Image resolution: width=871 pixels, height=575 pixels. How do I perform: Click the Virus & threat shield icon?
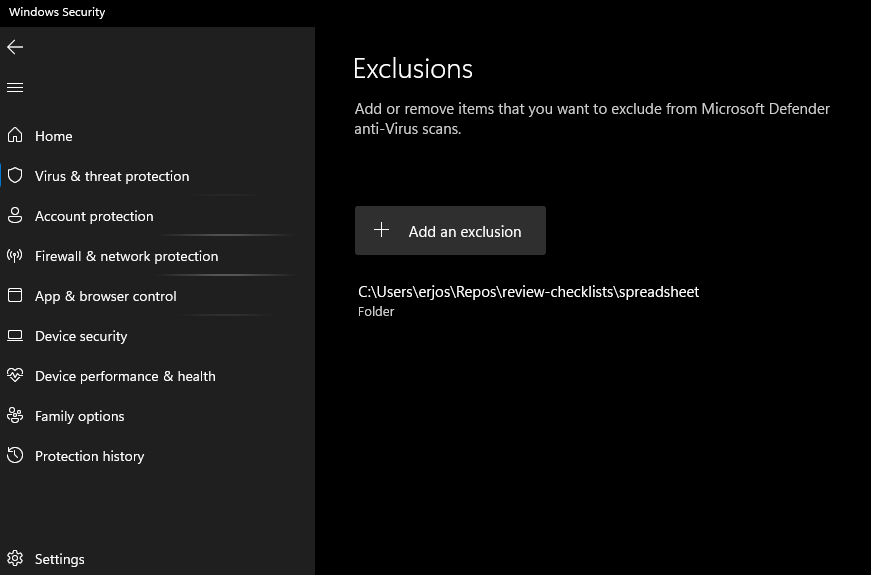15,176
